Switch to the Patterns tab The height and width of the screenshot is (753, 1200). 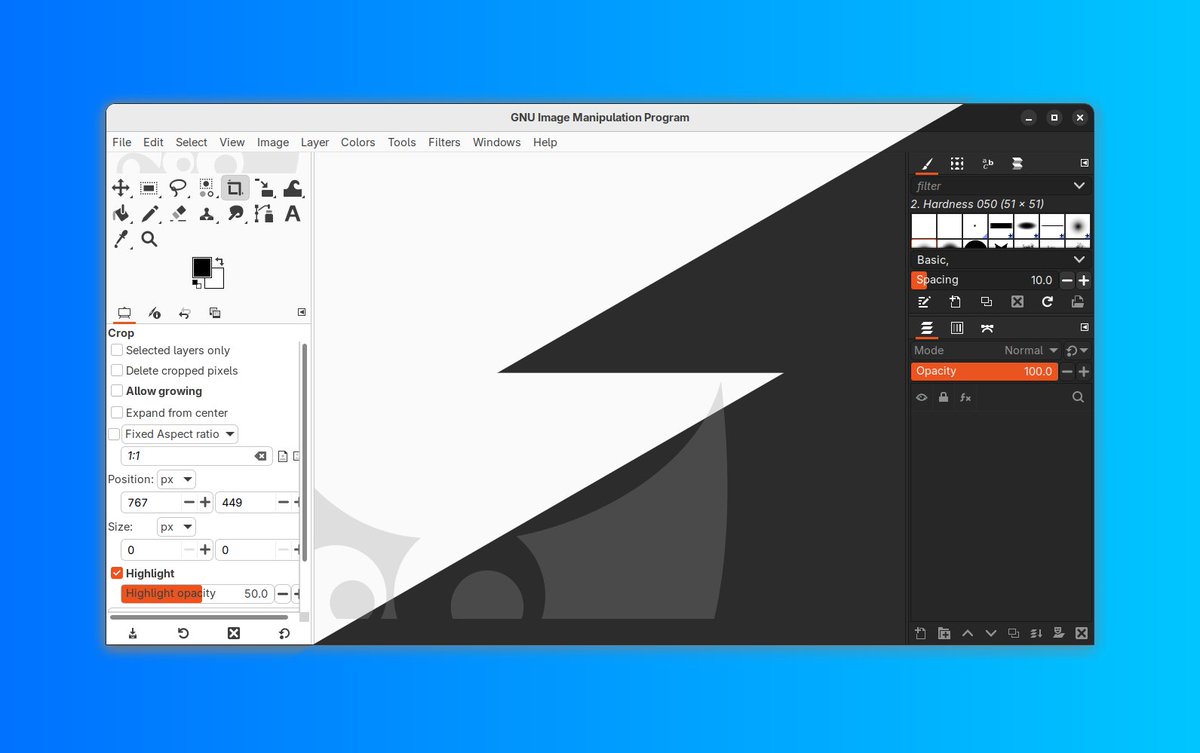coord(957,163)
